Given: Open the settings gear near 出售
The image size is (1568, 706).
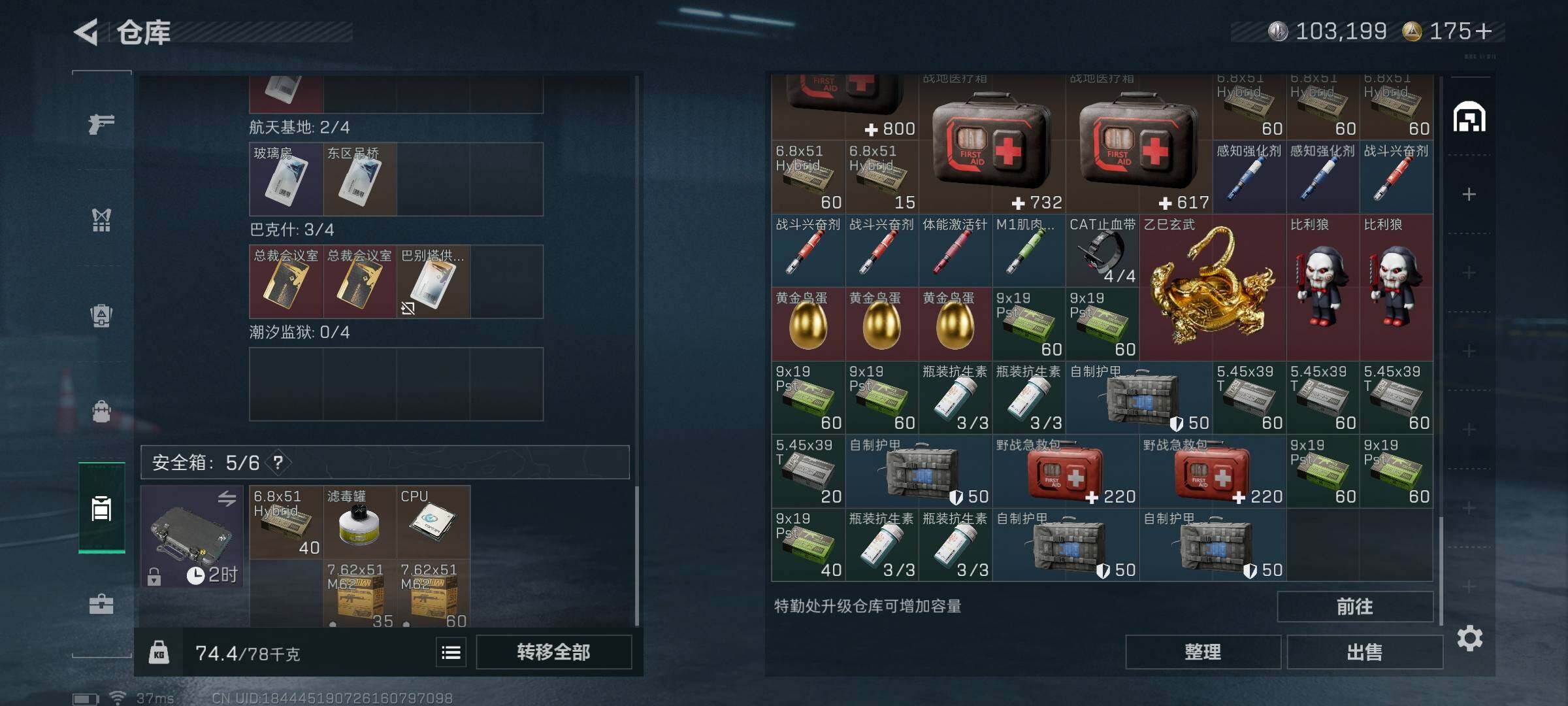Looking at the screenshot, I should [x=1469, y=638].
